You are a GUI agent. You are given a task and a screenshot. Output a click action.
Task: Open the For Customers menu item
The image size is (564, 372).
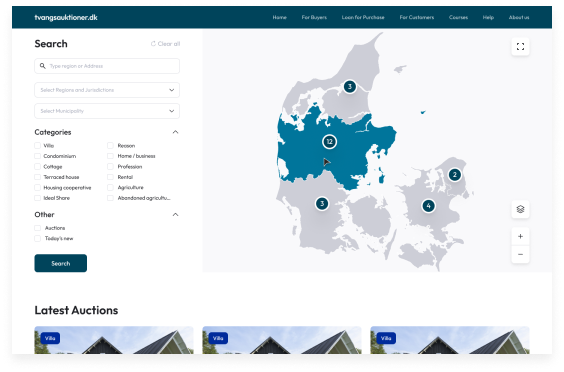coord(417,17)
